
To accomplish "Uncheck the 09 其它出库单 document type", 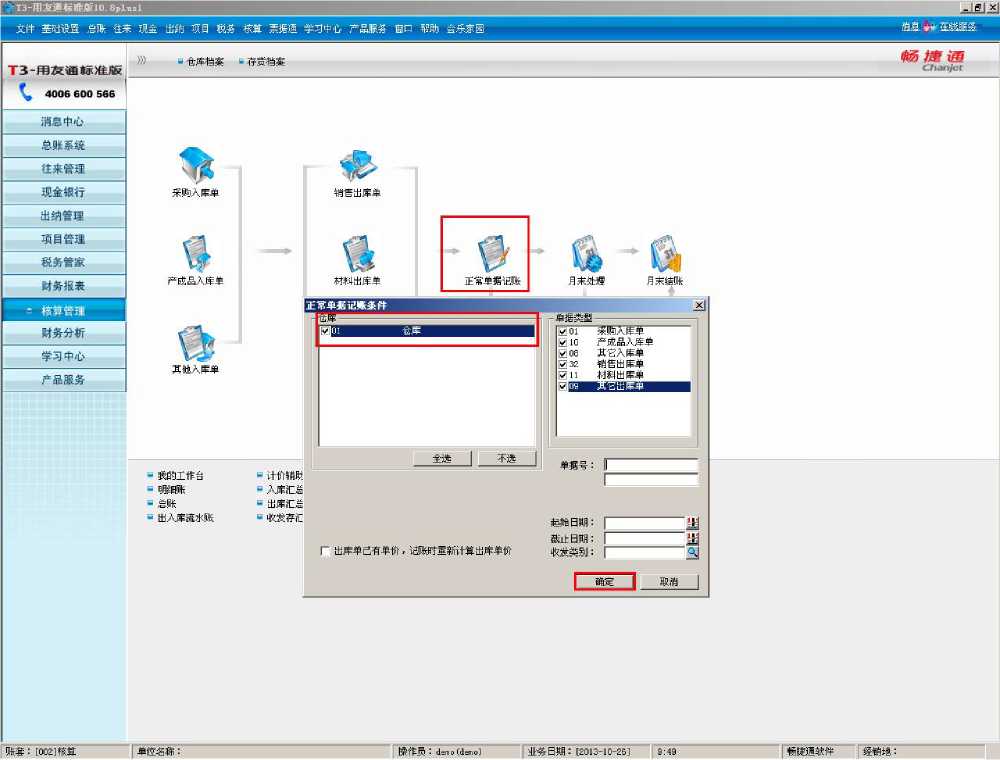I will click(562, 386).
